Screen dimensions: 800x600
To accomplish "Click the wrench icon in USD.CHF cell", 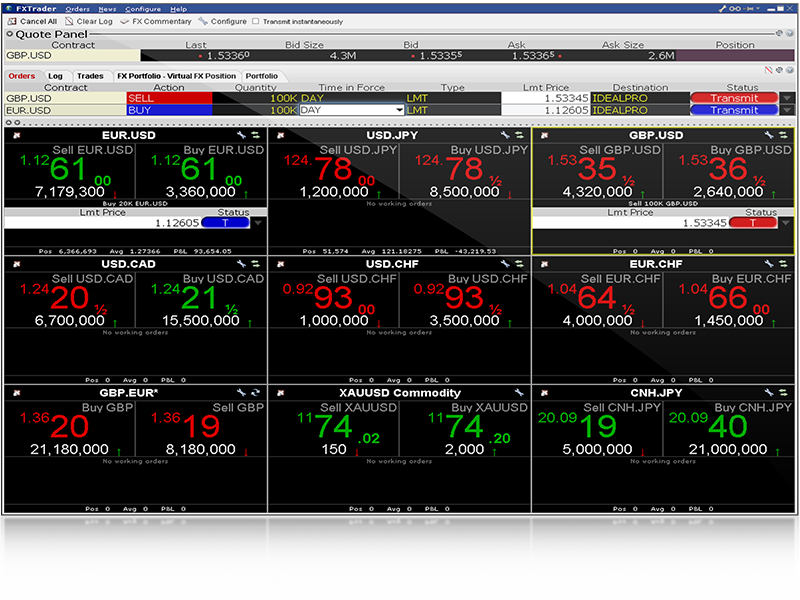I will click(x=505, y=264).
